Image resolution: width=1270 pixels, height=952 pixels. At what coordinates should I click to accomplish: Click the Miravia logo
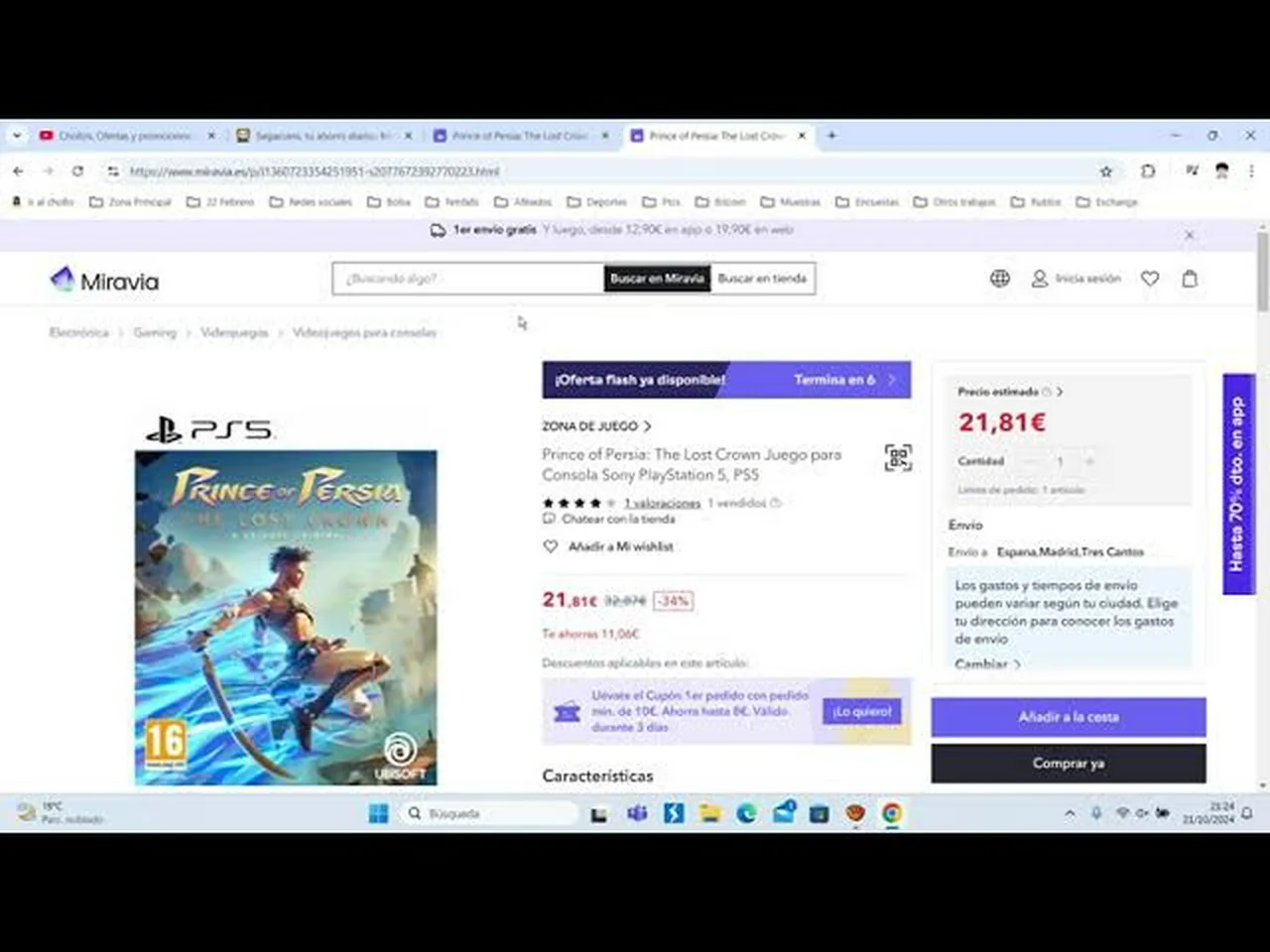click(x=104, y=281)
